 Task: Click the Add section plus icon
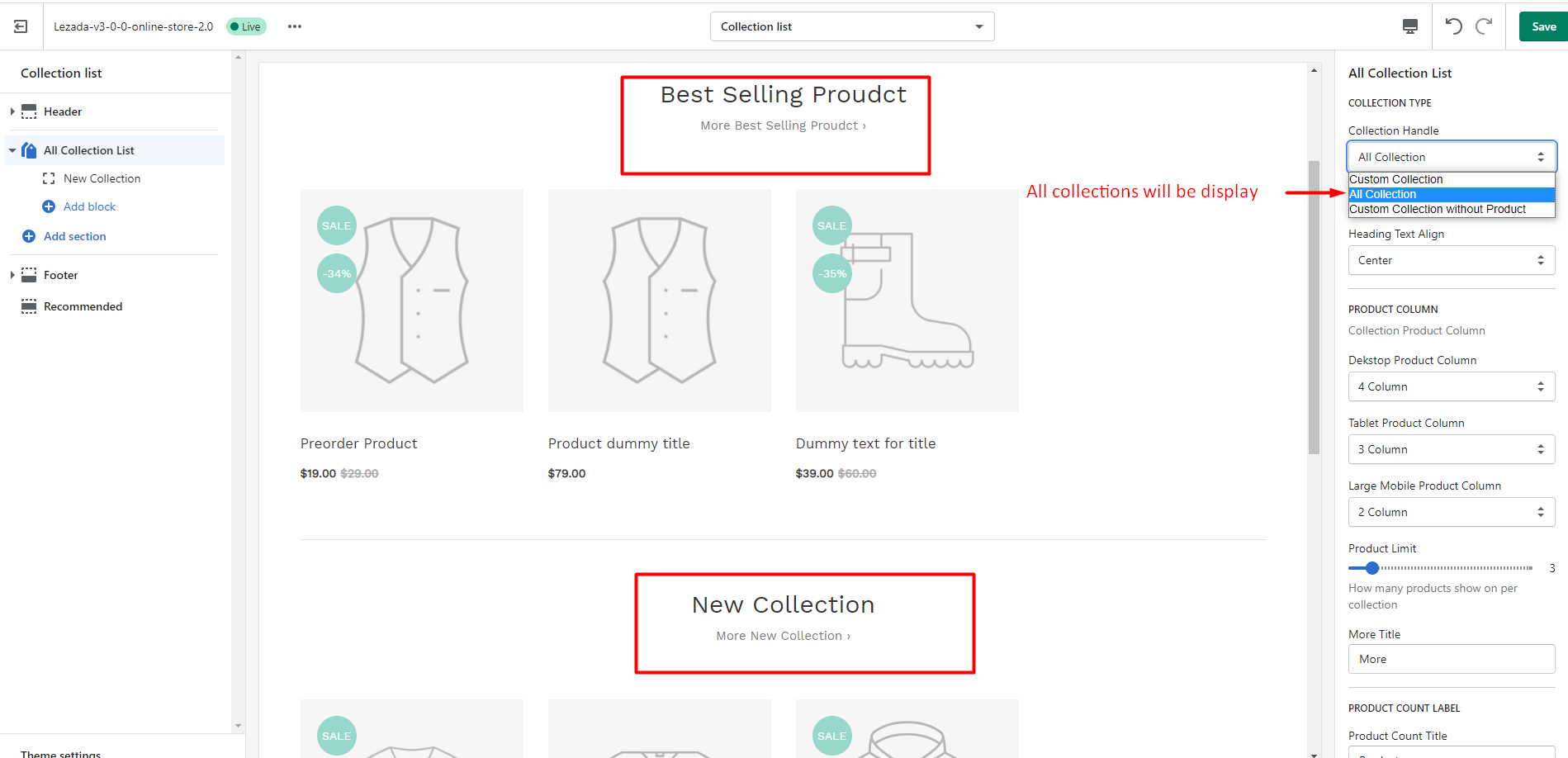click(28, 236)
